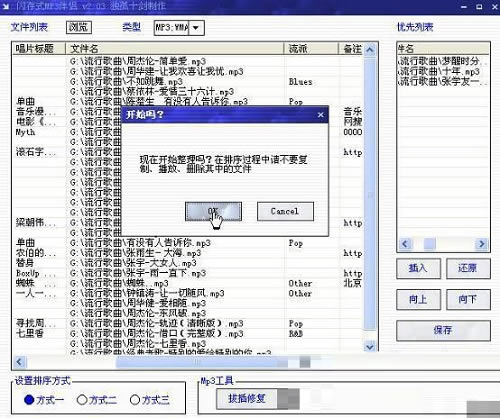Cancel the 开始吗 dialog

point(285,211)
